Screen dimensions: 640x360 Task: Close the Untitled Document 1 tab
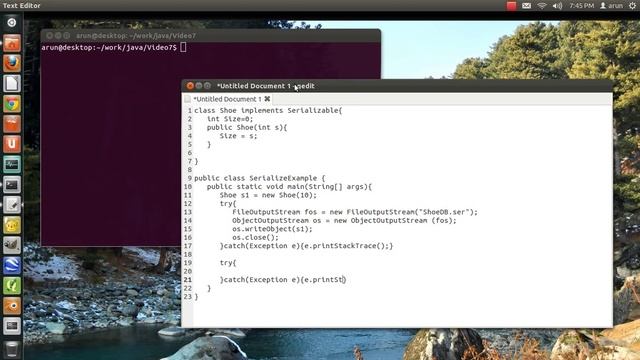(267, 99)
